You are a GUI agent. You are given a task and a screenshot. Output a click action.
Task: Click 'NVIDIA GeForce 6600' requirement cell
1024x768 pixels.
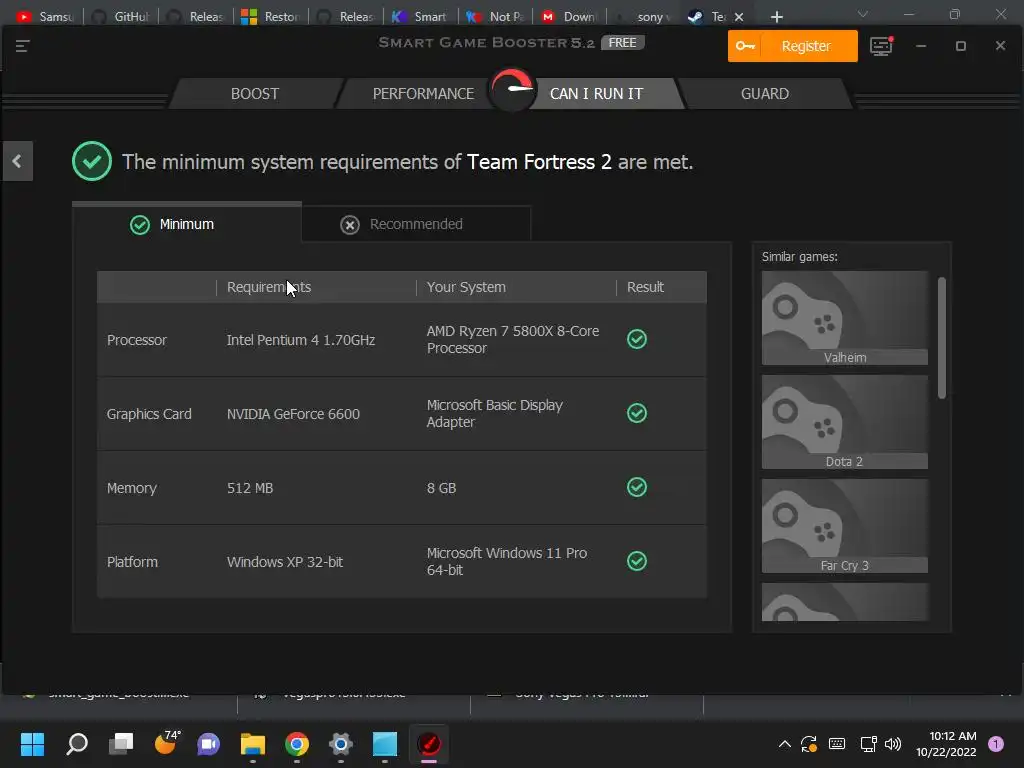tap(293, 414)
